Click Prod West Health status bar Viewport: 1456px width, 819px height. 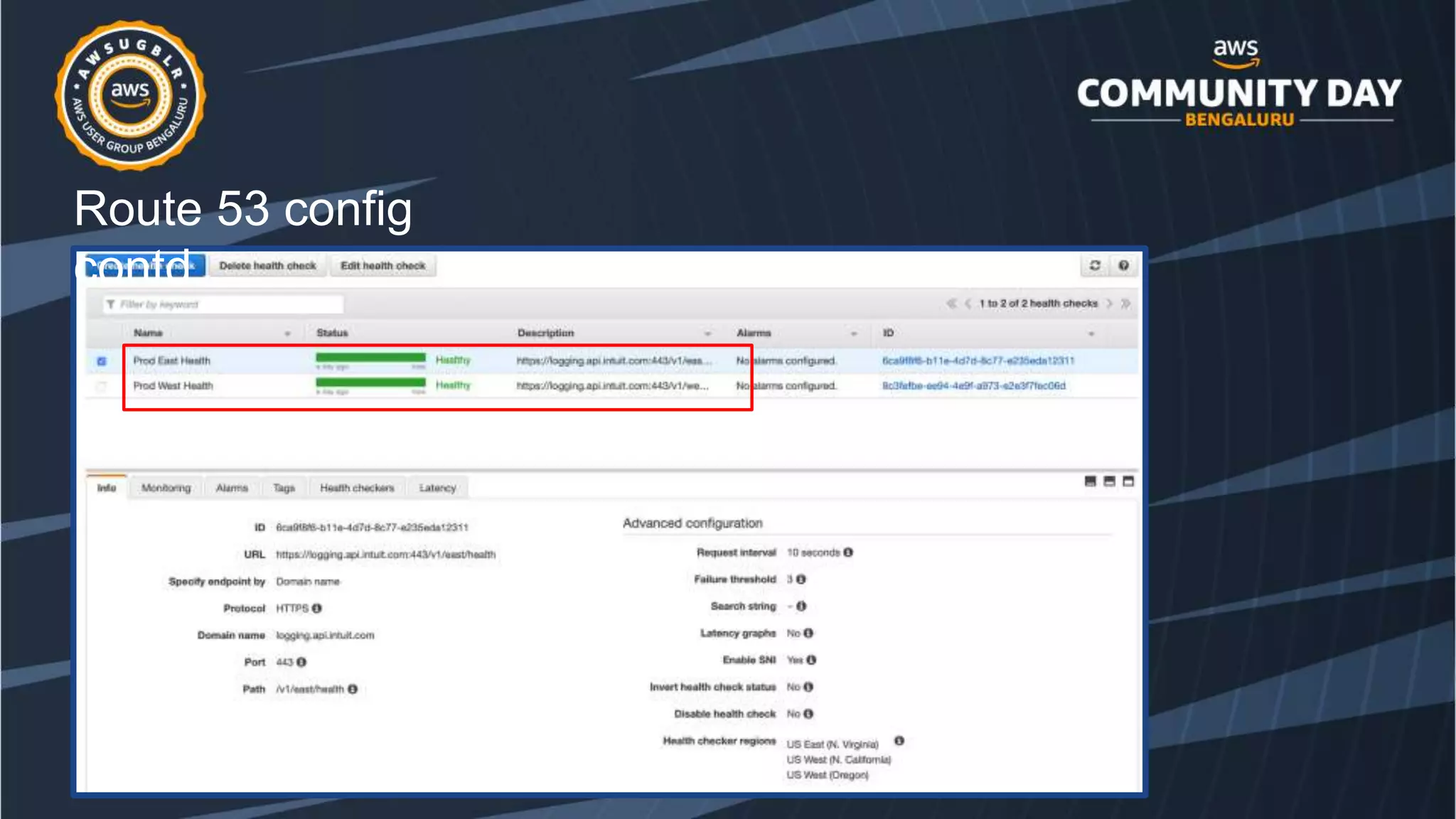click(370, 382)
